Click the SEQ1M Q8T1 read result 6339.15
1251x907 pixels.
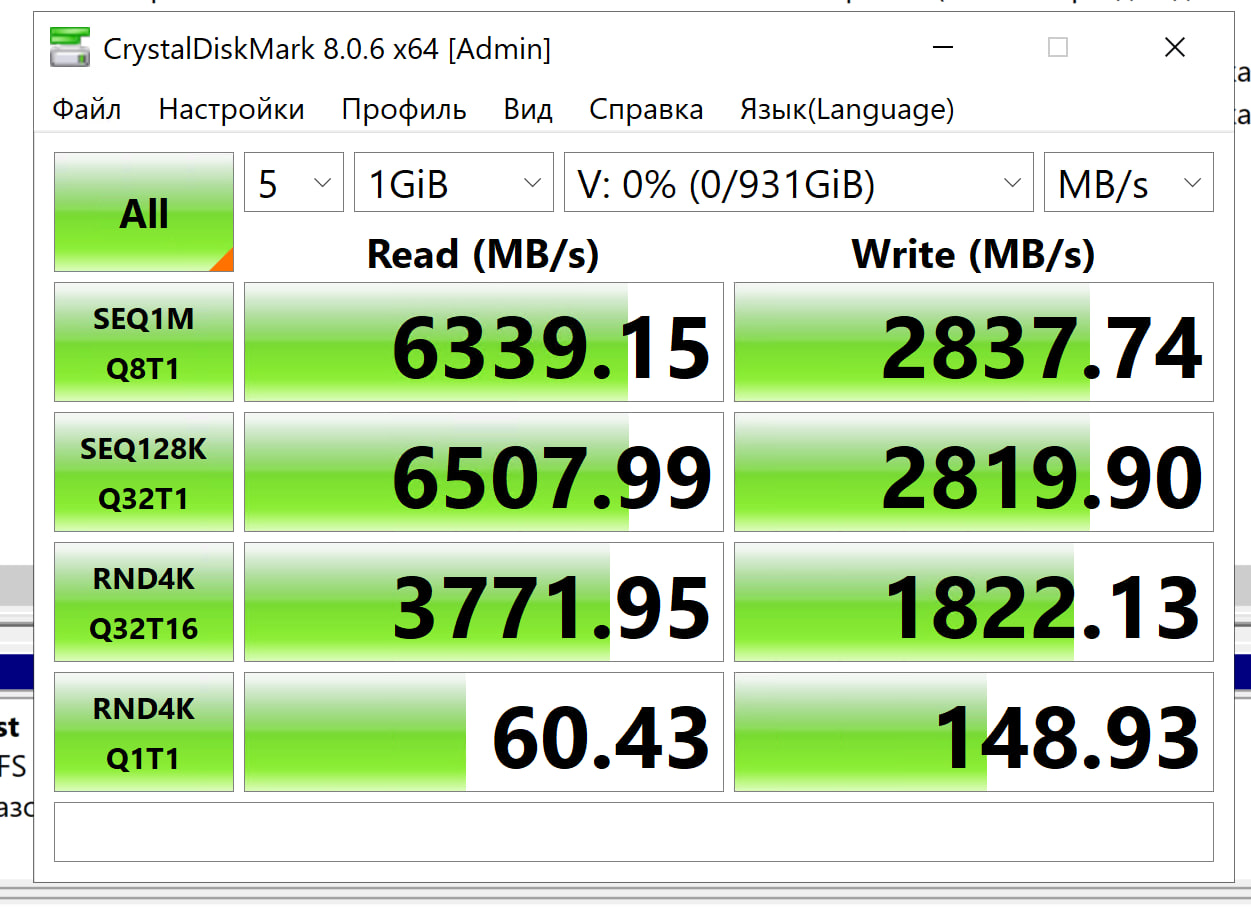click(x=484, y=342)
